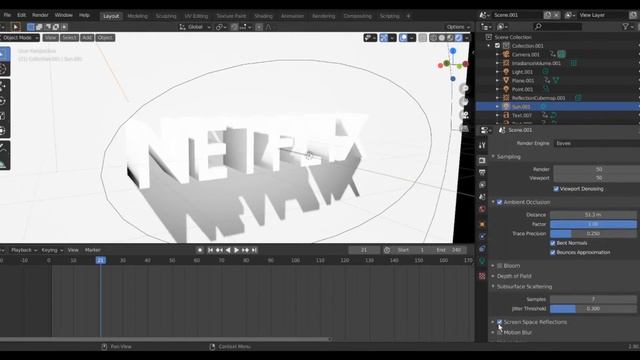Click the outliner filter funnel icon
This screenshot has width=640, height=360.
[625, 27]
